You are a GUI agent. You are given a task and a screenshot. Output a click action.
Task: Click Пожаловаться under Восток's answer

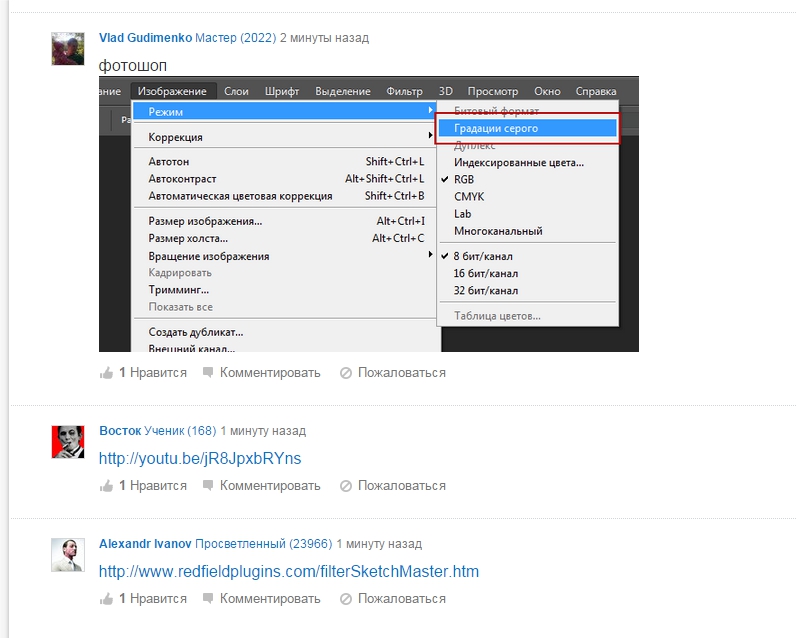click(x=402, y=486)
